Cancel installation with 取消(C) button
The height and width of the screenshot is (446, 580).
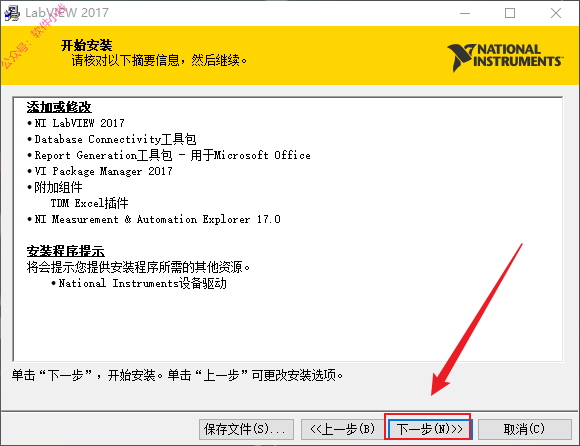[525, 429]
